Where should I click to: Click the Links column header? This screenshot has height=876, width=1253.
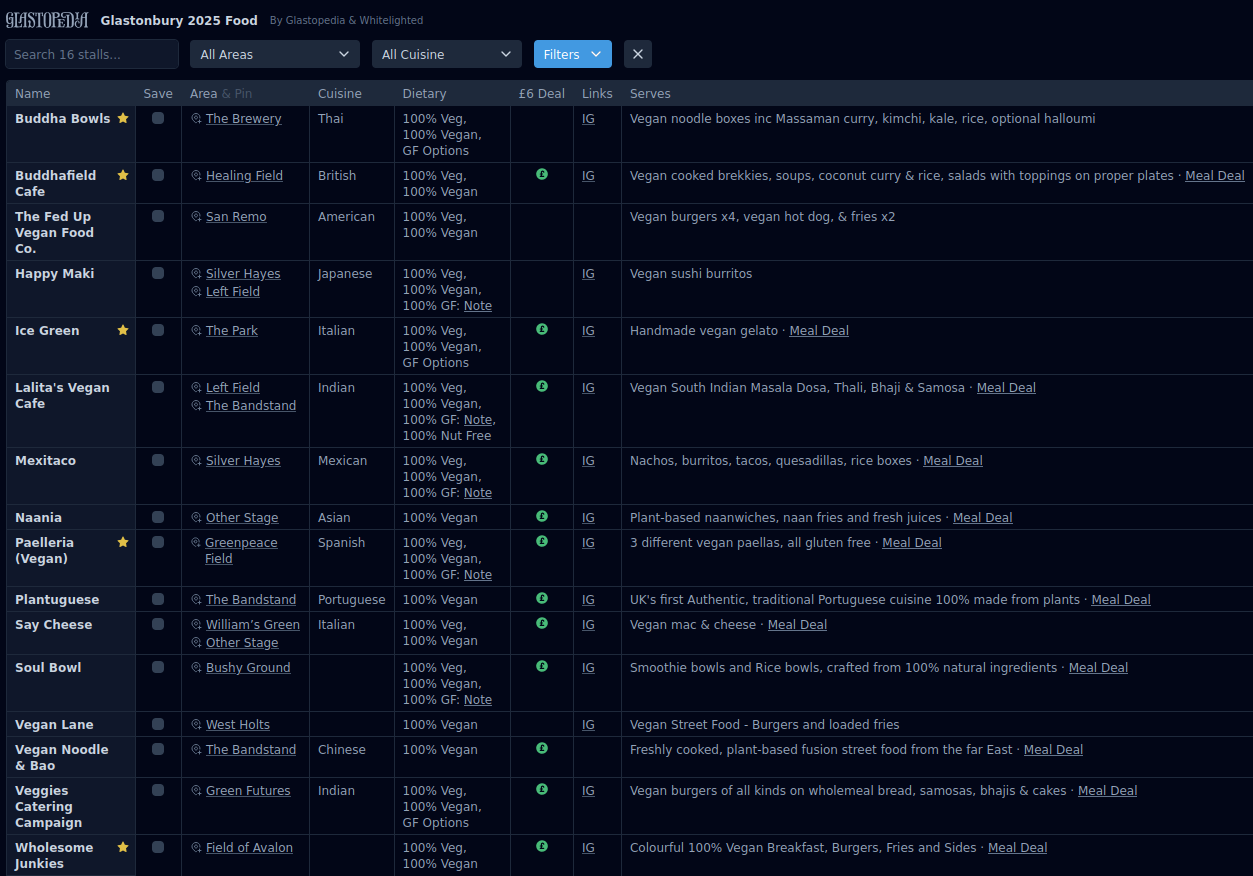[x=597, y=94]
